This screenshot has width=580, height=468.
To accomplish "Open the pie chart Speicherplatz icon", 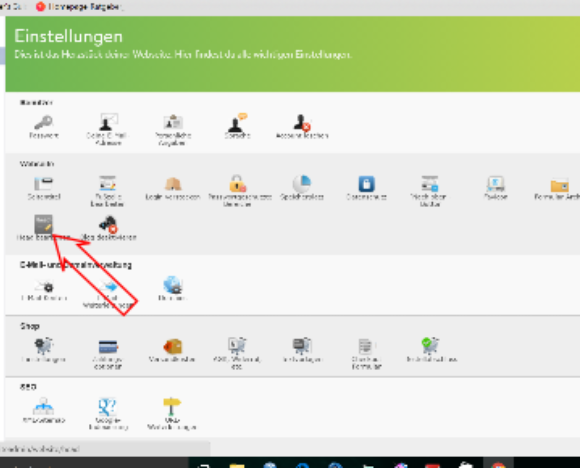I will [x=302, y=184].
